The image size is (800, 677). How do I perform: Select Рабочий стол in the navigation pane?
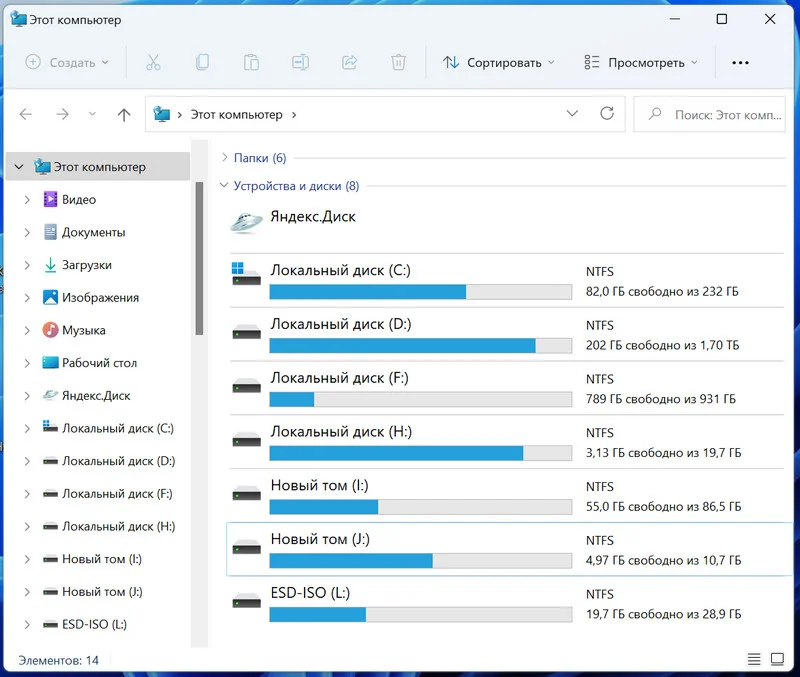point(99,363)
